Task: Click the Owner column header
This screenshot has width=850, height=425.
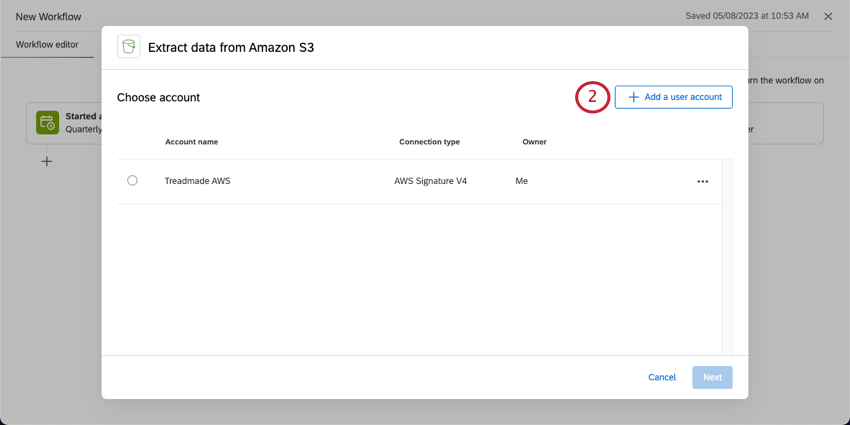Action: (x=534, y=142)
